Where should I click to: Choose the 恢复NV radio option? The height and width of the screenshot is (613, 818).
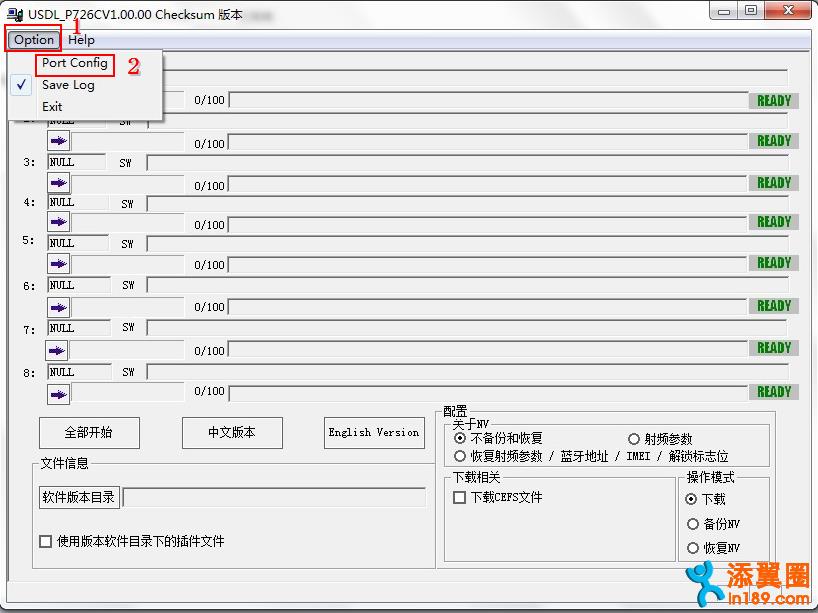pos(692,548)
